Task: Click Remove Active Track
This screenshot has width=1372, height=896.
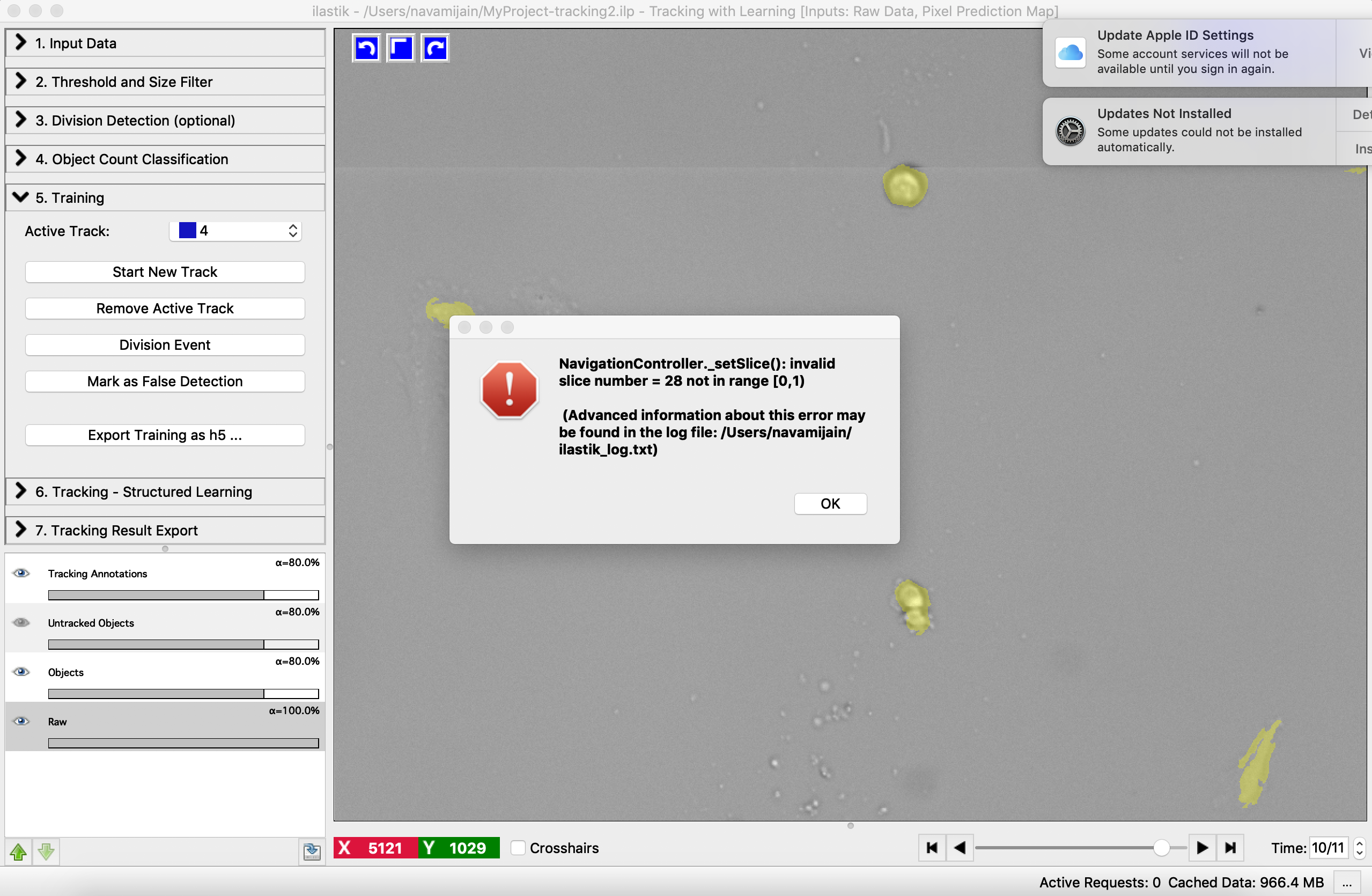Action: pyautogui.click(x=165, y=309)
